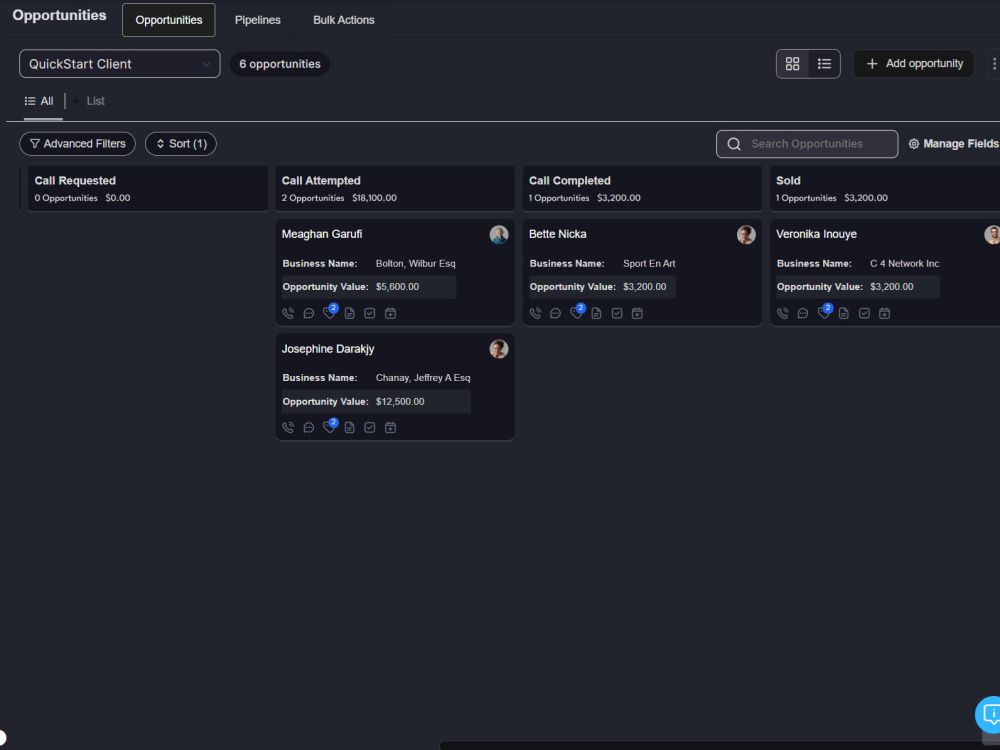The height and width of the screenshot is (750, 1000).
Task: Open the chat icon on Josephine Darakjy card
Action: tap(309, 427)
